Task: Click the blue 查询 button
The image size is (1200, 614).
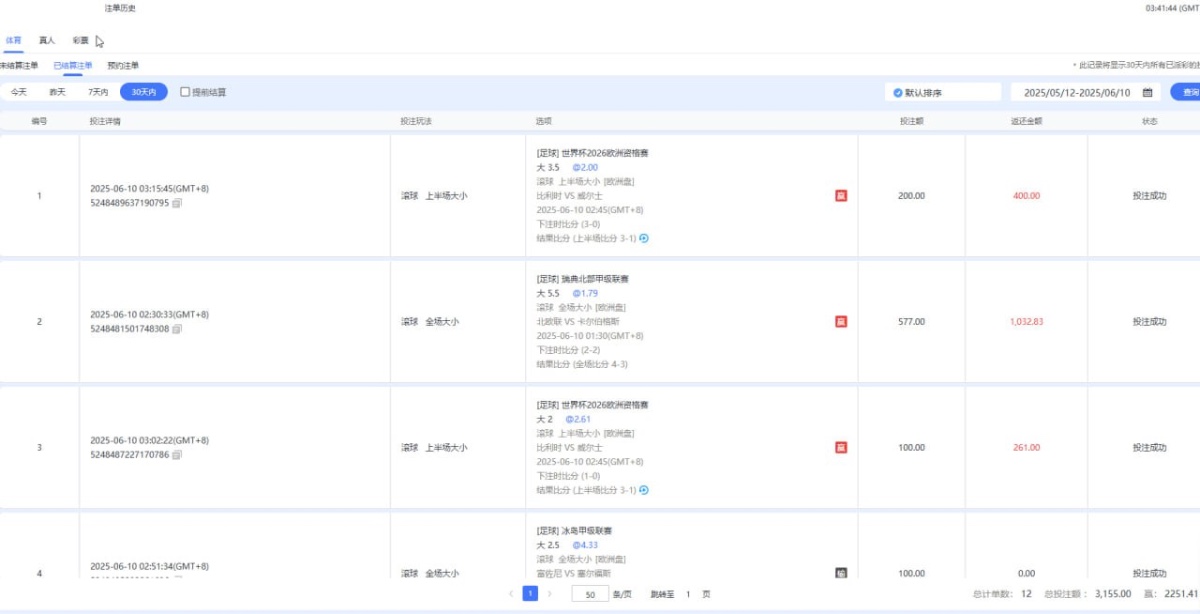Action: (1188, 92)
